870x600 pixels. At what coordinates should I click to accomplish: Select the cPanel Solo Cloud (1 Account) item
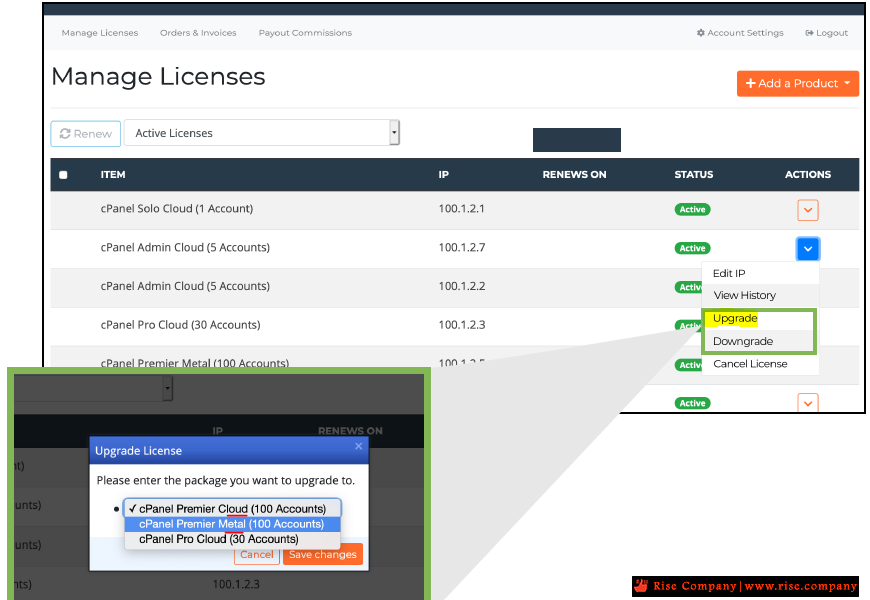click(x=176, y=209)
